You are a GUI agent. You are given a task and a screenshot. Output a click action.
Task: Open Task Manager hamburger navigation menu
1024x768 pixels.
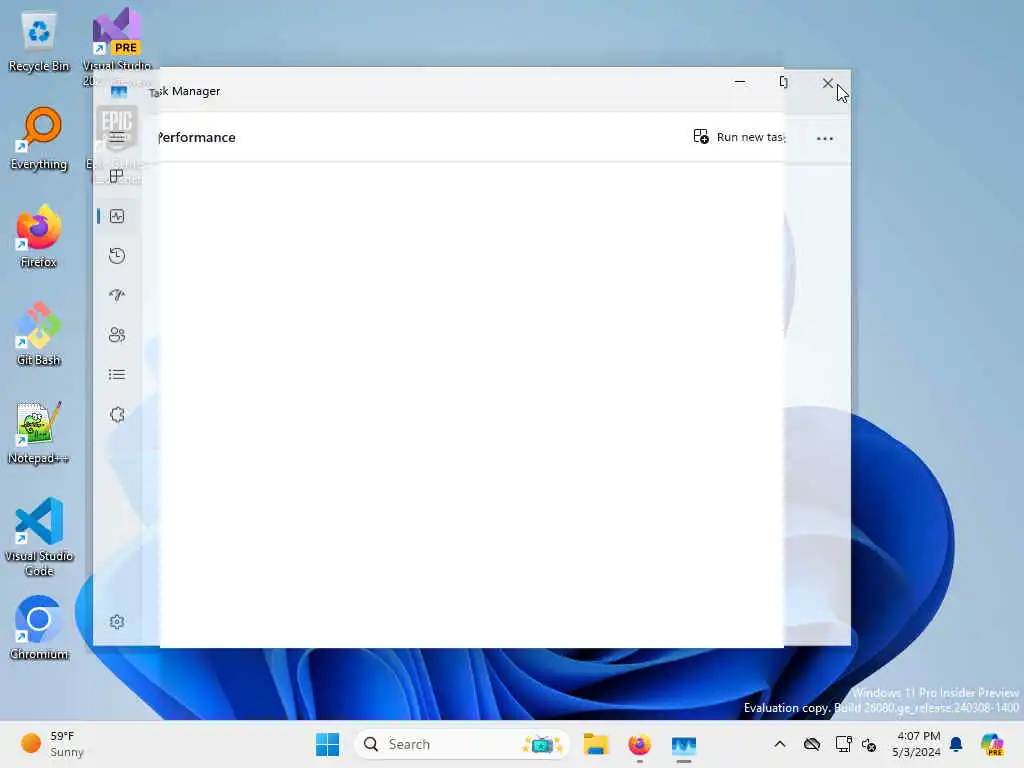click(117, 137)
